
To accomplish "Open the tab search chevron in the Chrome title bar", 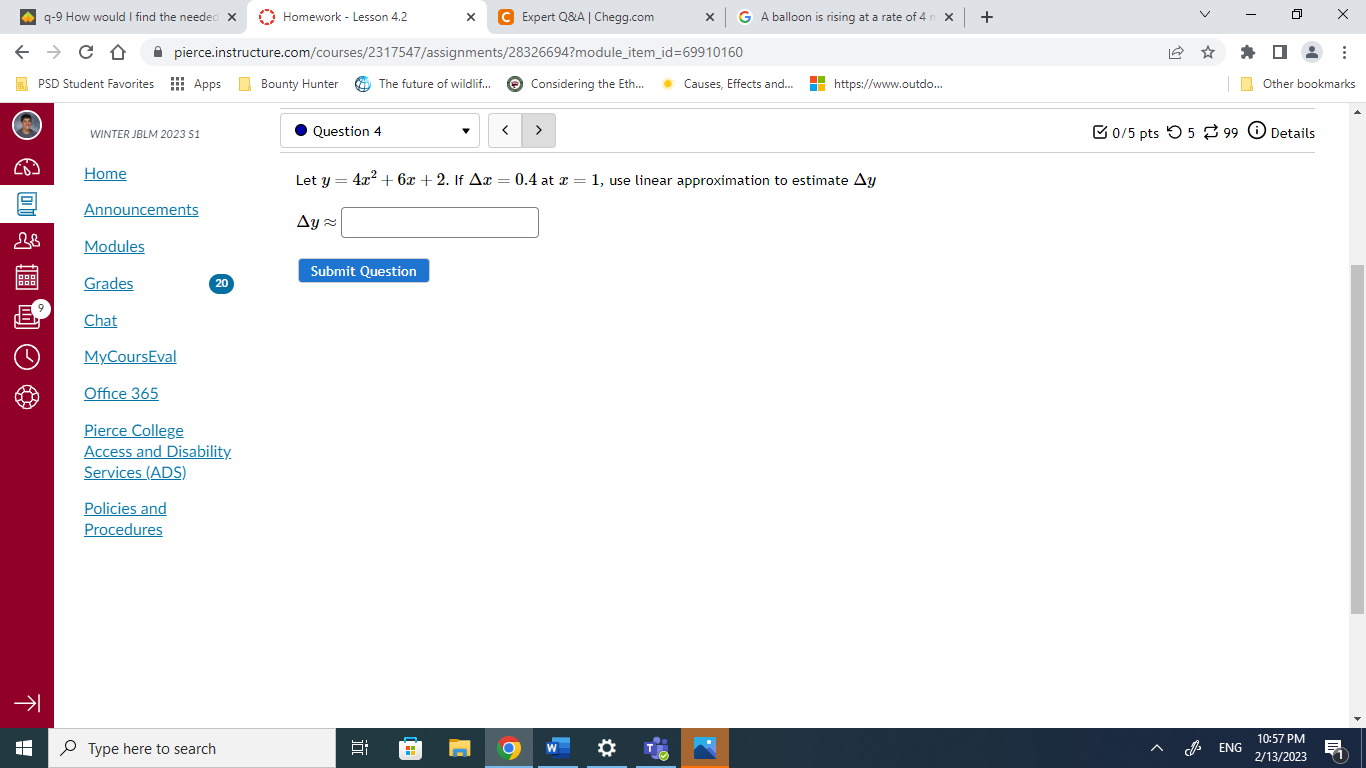I will [x=1205, y=16].
